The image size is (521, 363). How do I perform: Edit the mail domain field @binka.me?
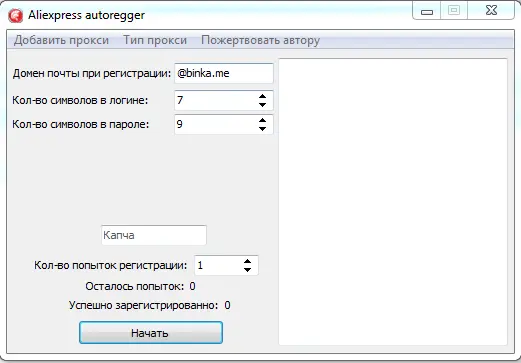click(x=224, y=73)
